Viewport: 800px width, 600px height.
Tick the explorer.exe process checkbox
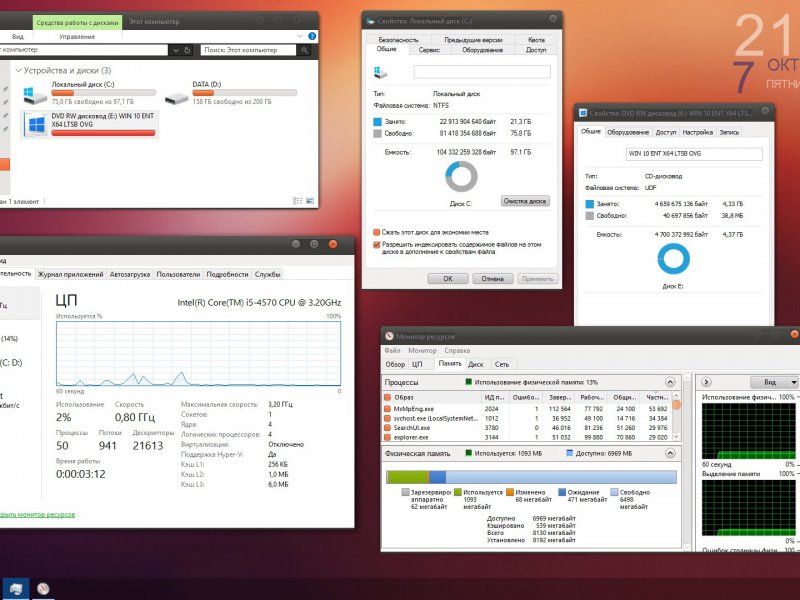coord(387,437)
